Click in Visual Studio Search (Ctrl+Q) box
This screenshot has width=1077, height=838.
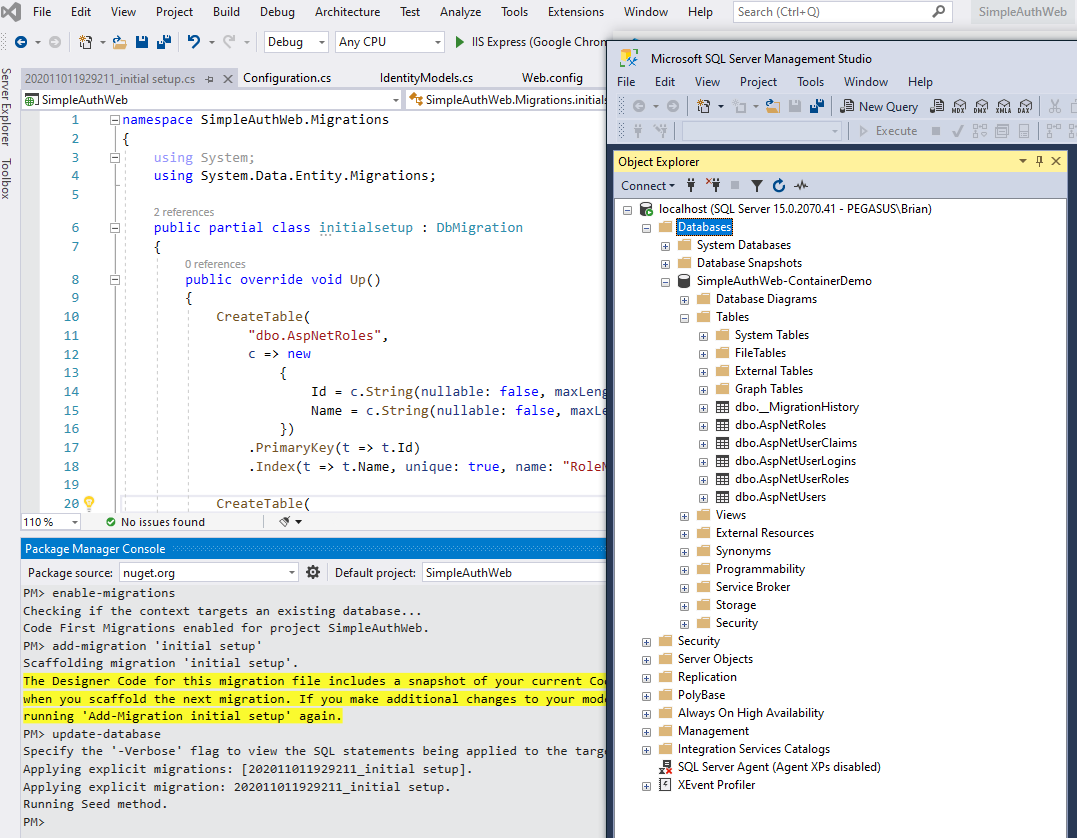coord(843,12)
